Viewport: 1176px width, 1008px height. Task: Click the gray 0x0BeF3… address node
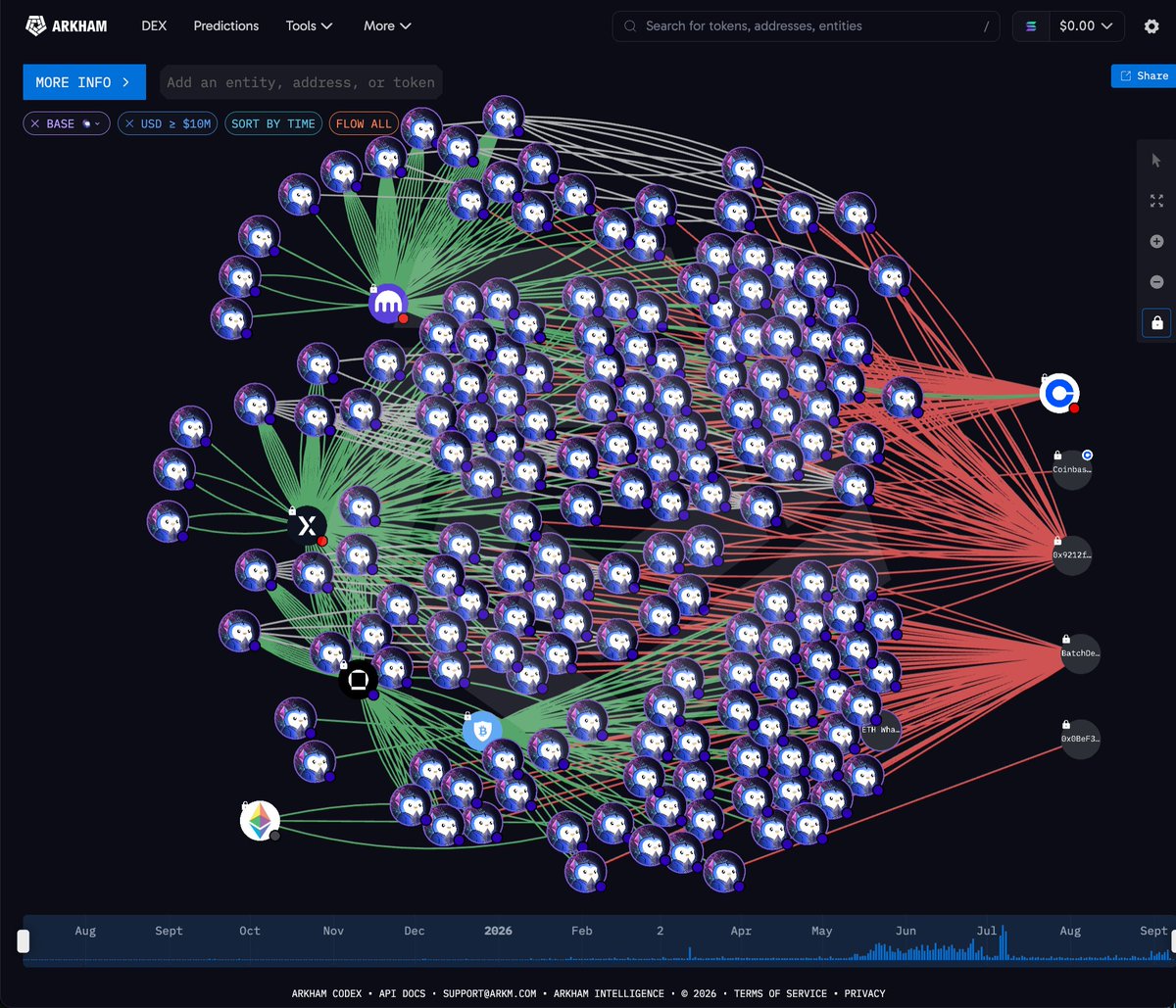[1080, 739]
